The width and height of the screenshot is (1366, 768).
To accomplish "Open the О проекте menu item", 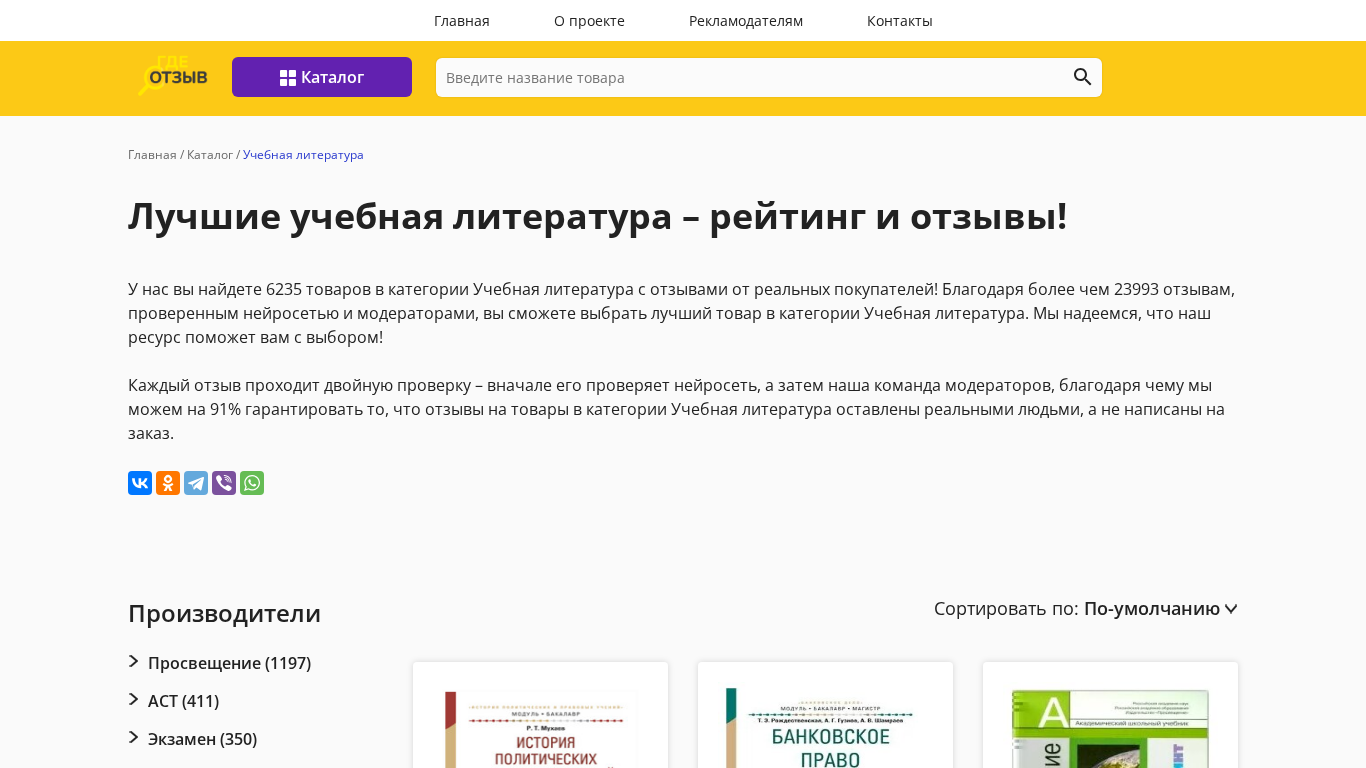I will [589, 21].
